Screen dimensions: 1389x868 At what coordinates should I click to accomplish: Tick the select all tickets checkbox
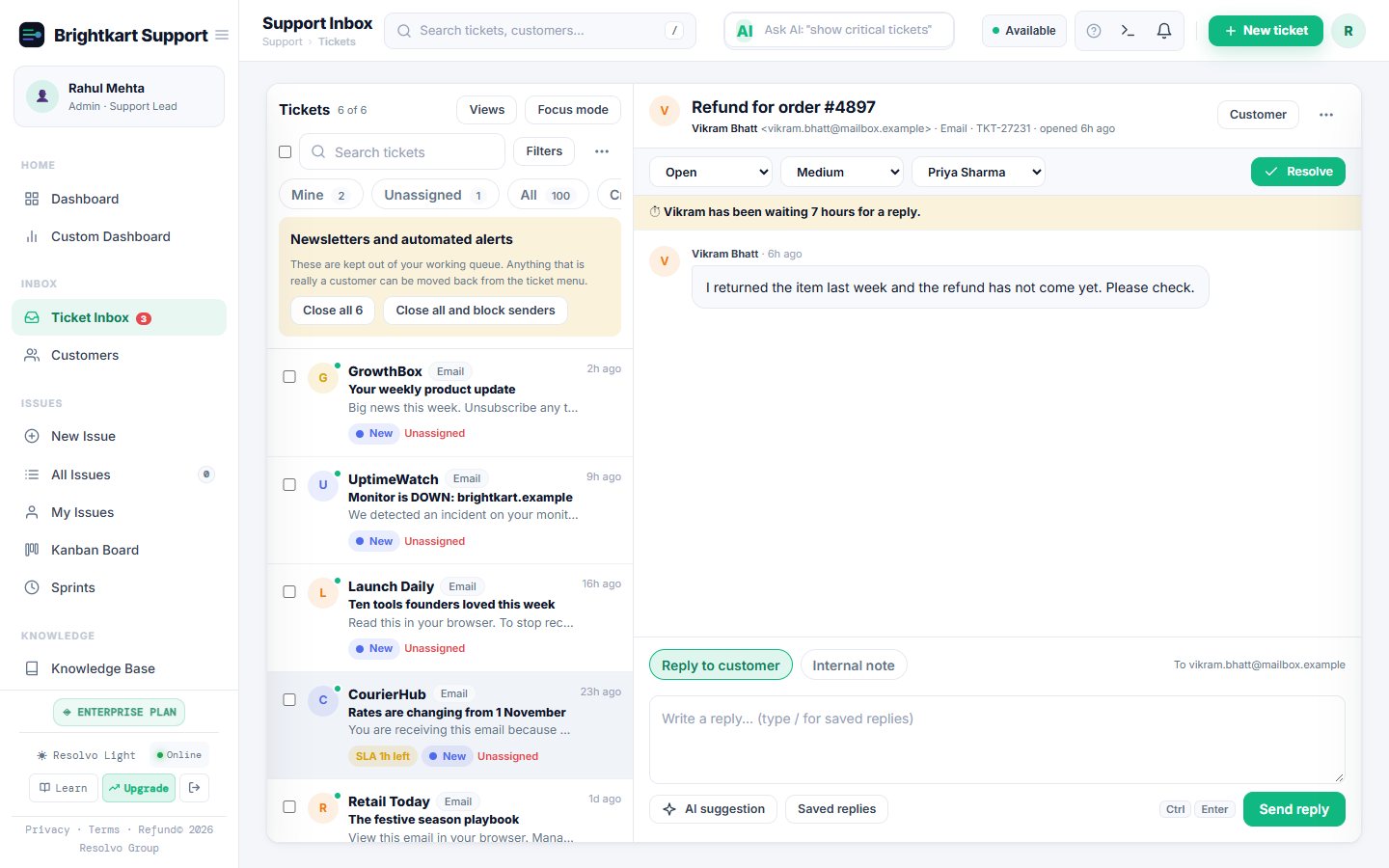click(285, 151)
